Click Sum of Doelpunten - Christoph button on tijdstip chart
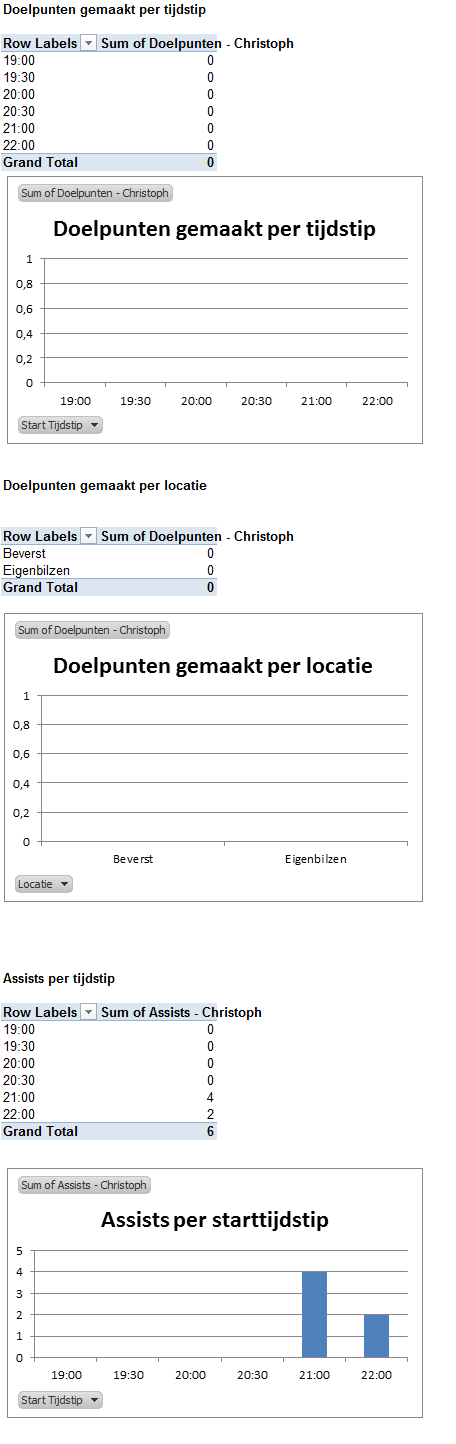456x1444 pixels. [94, 193]
